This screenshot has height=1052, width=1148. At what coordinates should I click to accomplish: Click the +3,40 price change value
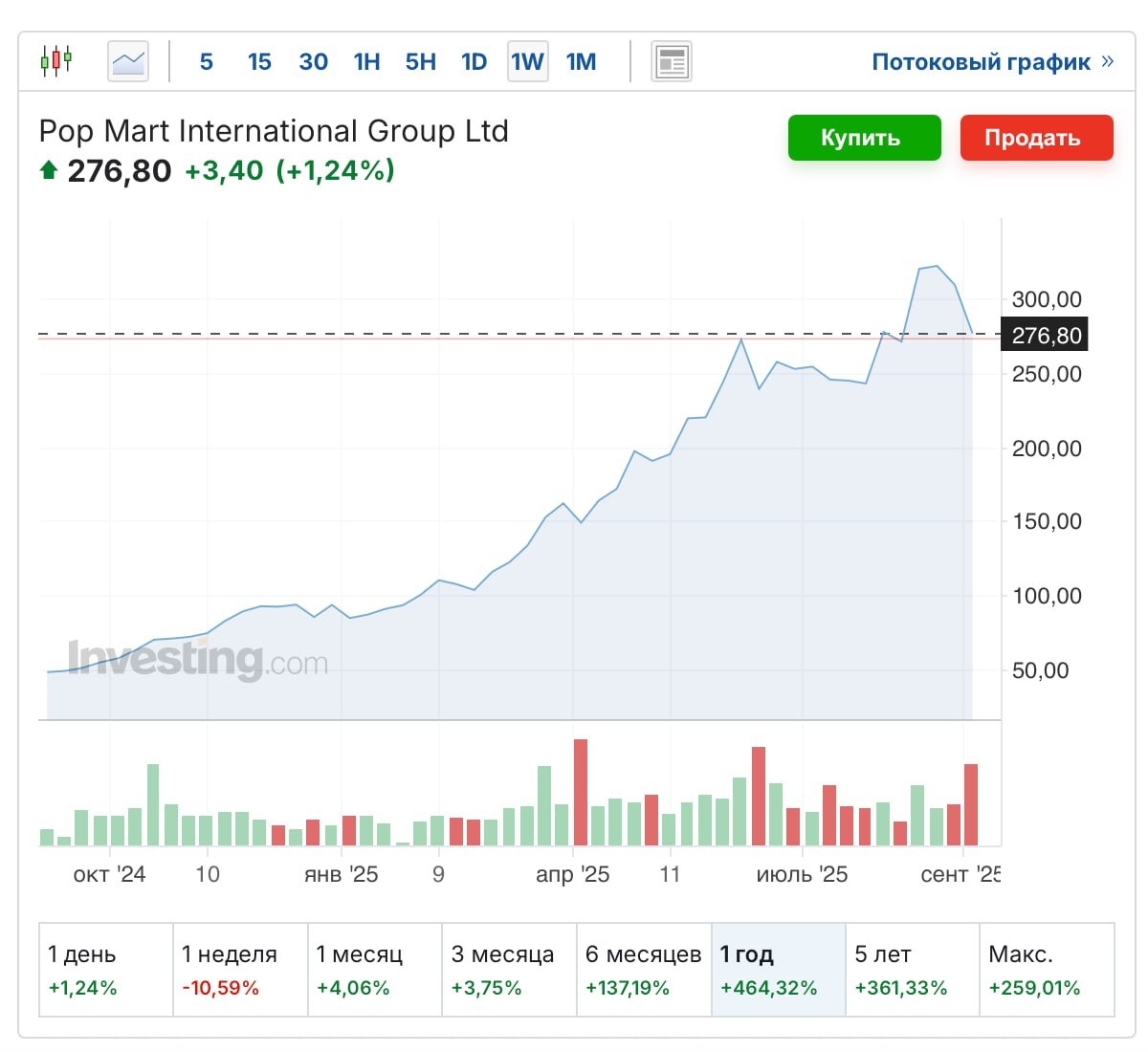tap(224, 171)
